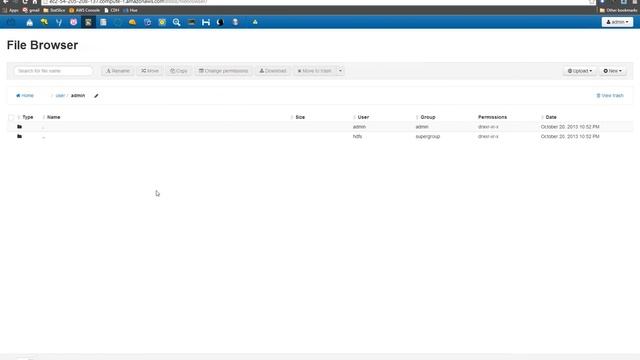The width and height of the screenshot is (640, 360).
Task: Click the pink round icon in the navbar
Action: (x=73, y=22)
